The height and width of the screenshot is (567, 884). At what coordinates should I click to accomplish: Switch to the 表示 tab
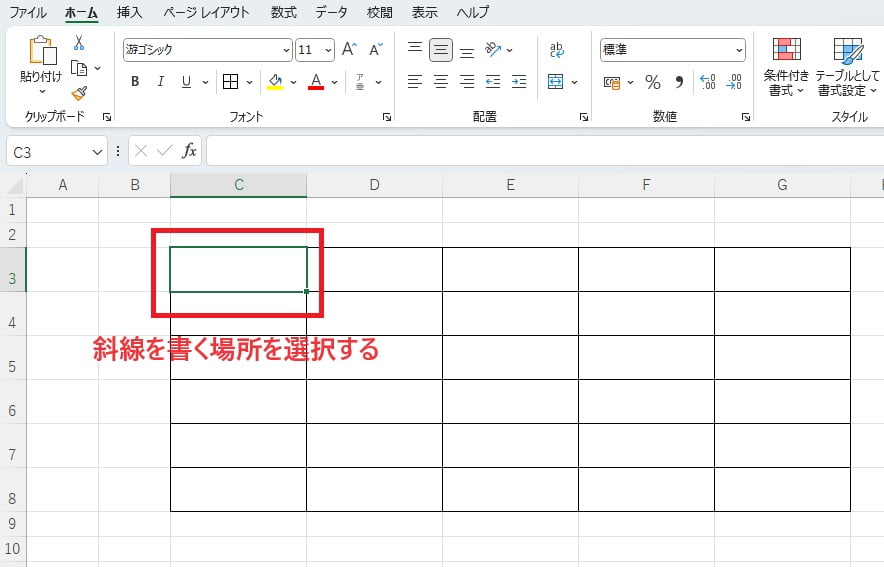click(x=425, y=12)
